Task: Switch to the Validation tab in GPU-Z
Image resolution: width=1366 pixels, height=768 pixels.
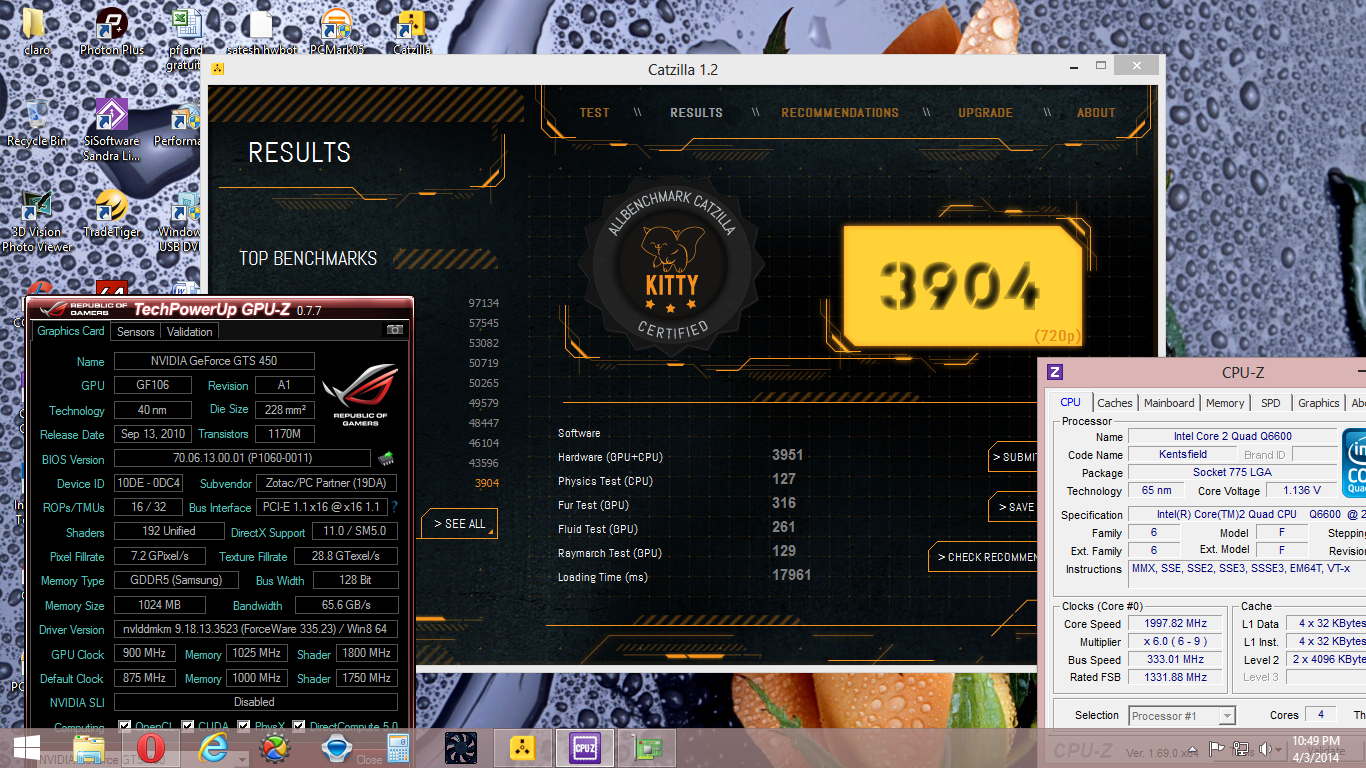Action: pos(189,331)
